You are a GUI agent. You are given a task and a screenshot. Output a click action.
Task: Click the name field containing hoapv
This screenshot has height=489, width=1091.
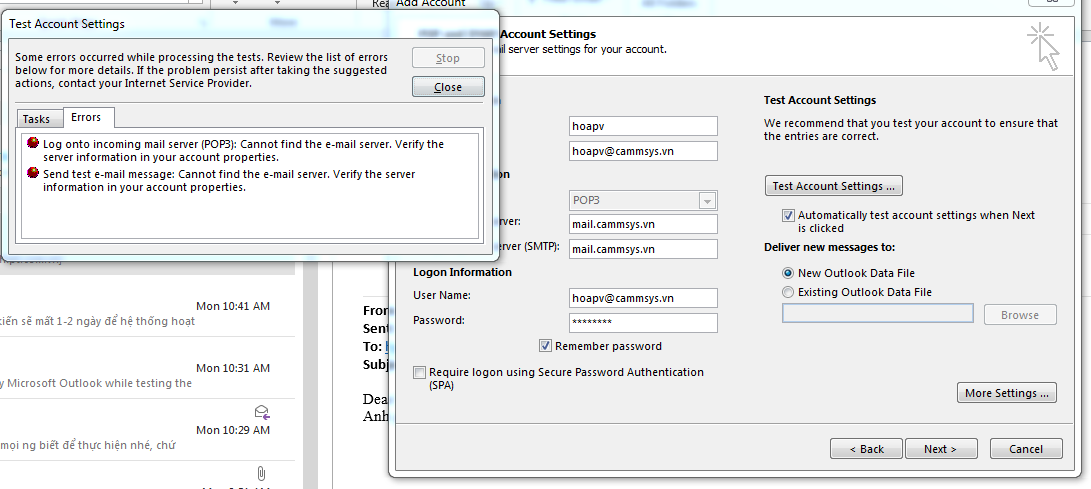point(643,126)
